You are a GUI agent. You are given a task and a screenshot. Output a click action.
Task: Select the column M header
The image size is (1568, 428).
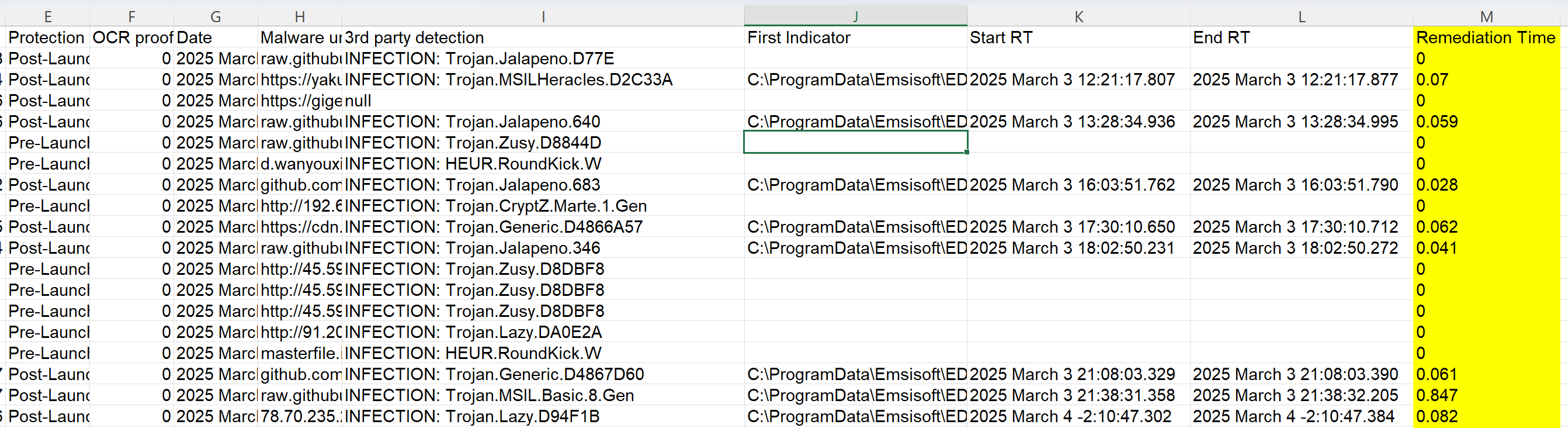pos(1486,16)
